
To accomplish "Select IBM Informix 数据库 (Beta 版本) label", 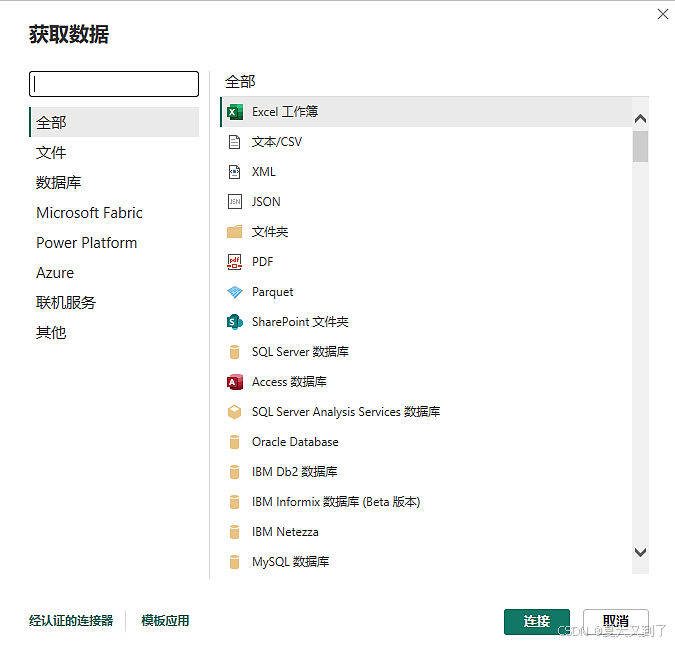I will click(336, 502).
